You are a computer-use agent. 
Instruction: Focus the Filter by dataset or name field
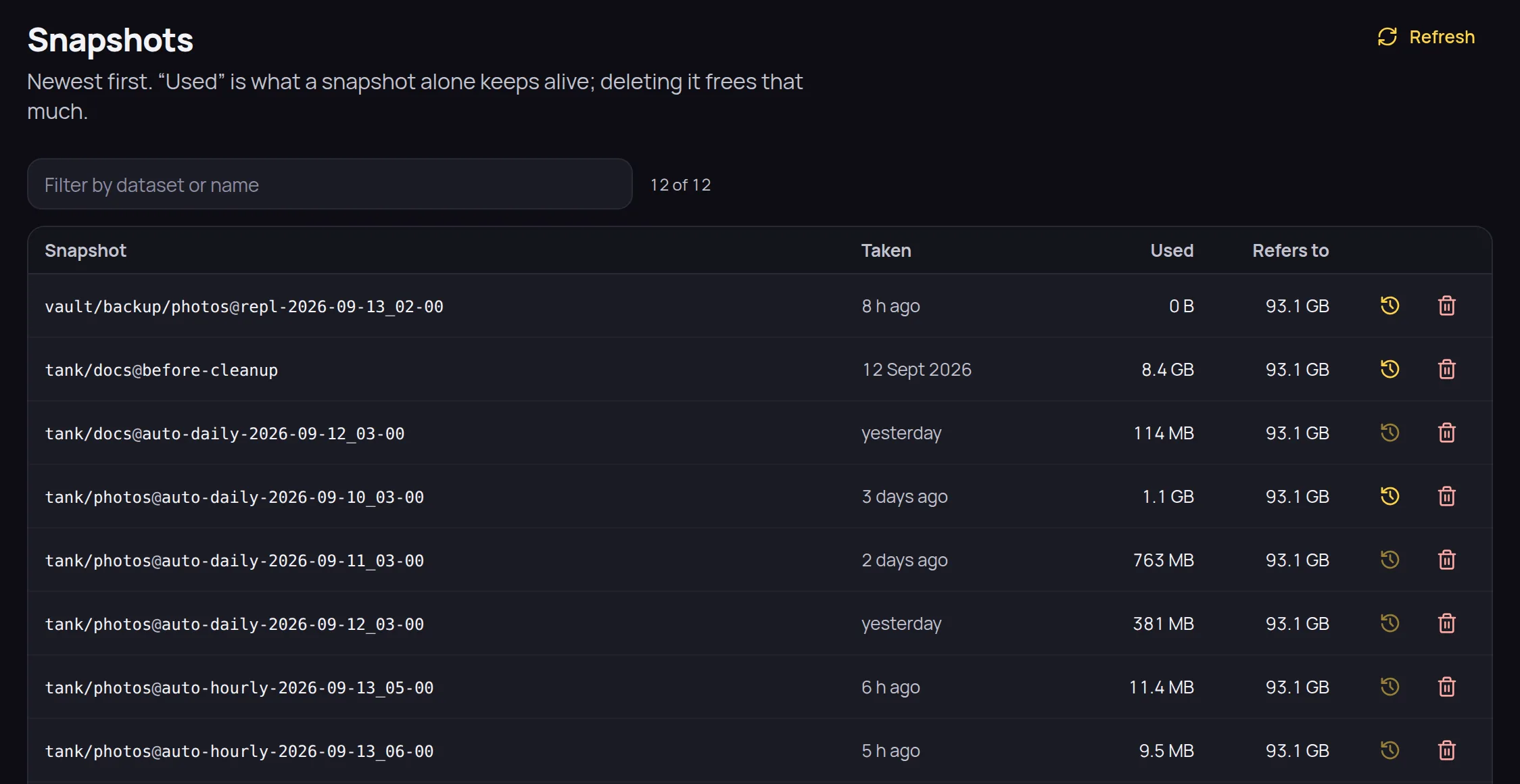click(x=330, y=184)
